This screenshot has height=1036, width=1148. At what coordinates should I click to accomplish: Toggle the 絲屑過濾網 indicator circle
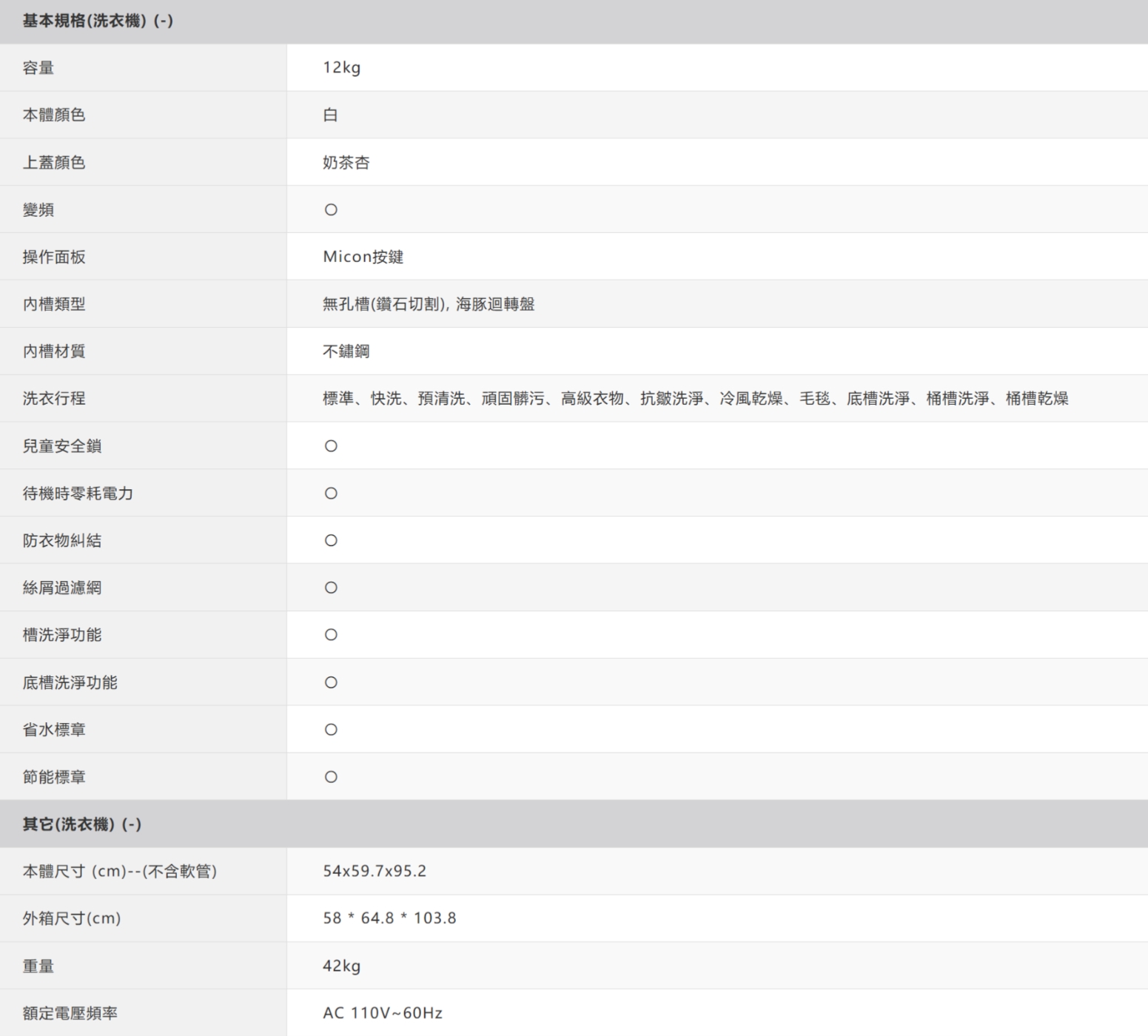click(x=331, y=587)
